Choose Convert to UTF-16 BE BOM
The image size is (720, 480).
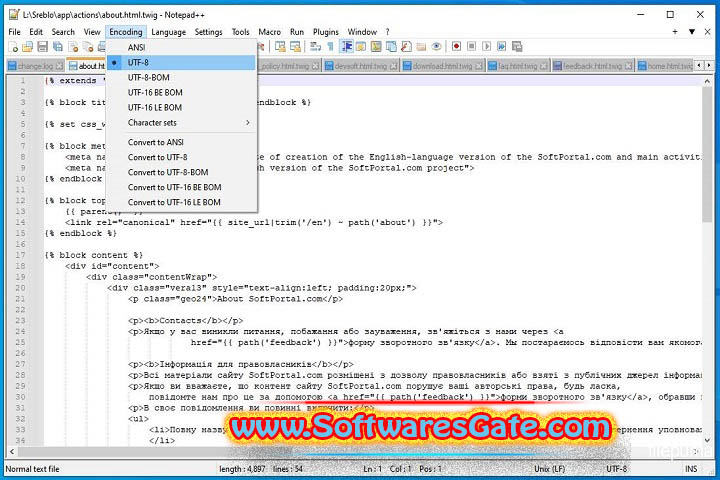181,187
